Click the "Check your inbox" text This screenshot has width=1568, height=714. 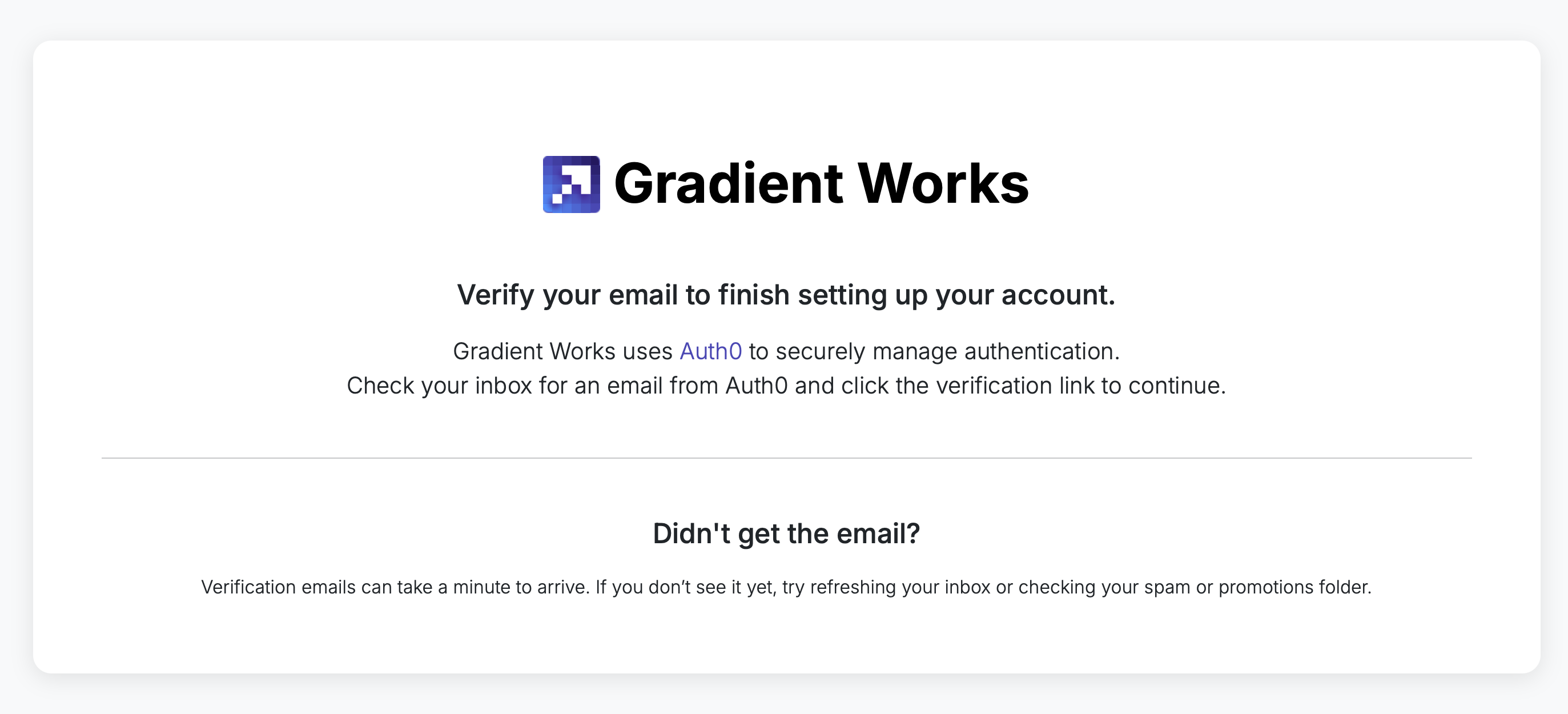point(439,386)
